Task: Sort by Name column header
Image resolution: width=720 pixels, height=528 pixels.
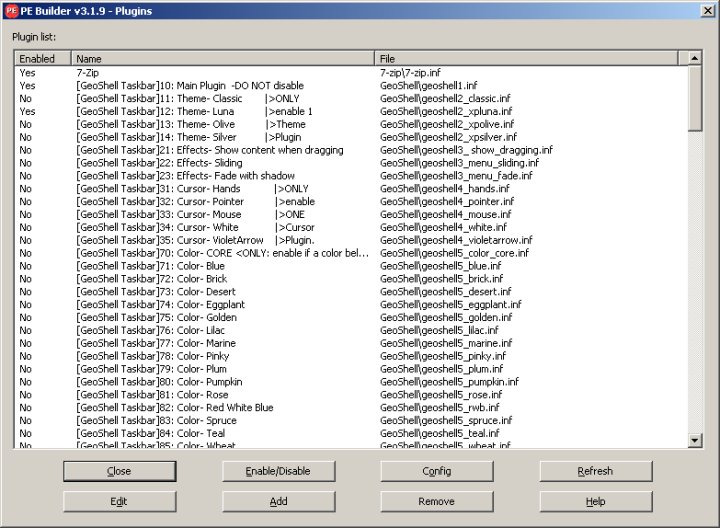Action: [x=223, y=59]
